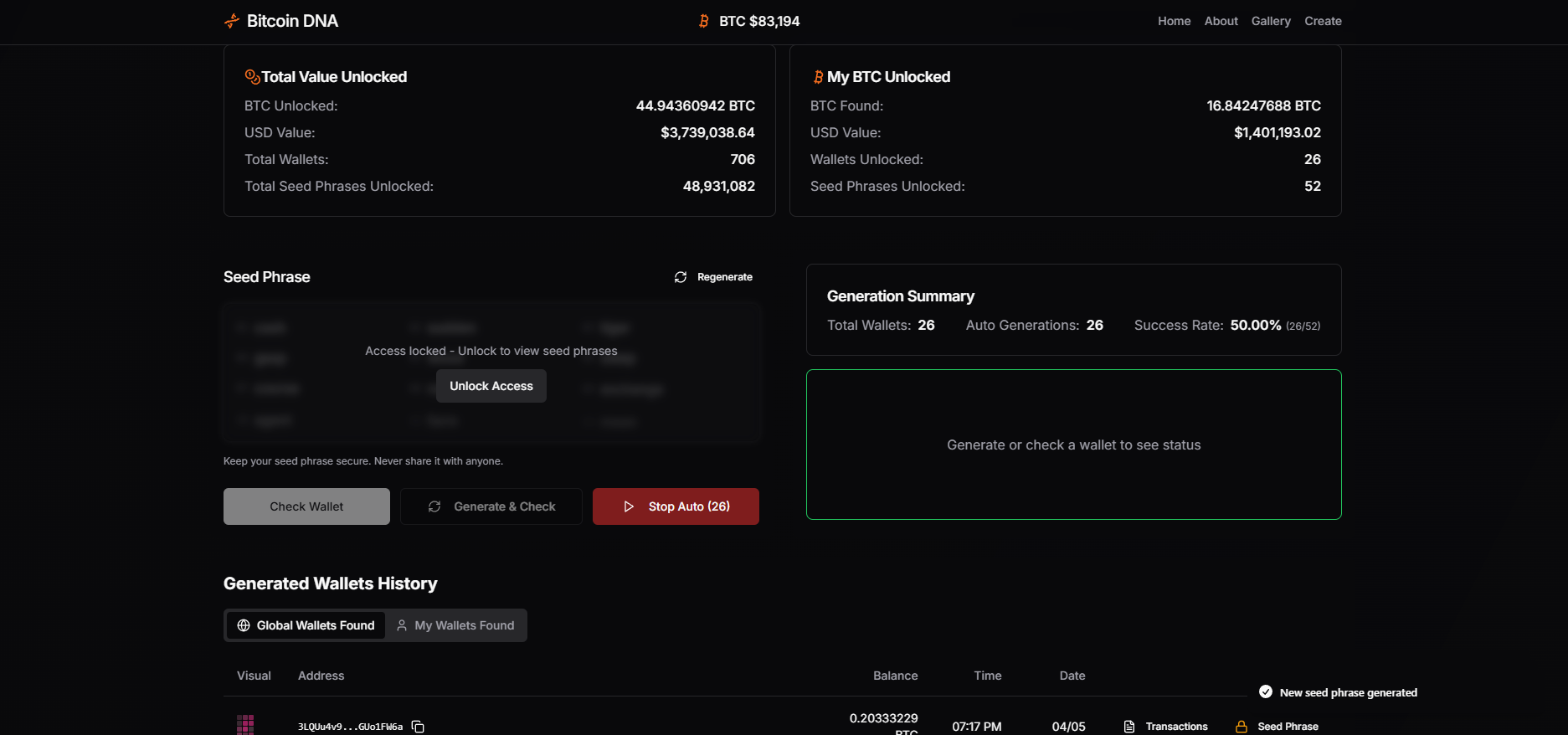
Task: Open the Create page
Action: click(x=1323, y=21)
